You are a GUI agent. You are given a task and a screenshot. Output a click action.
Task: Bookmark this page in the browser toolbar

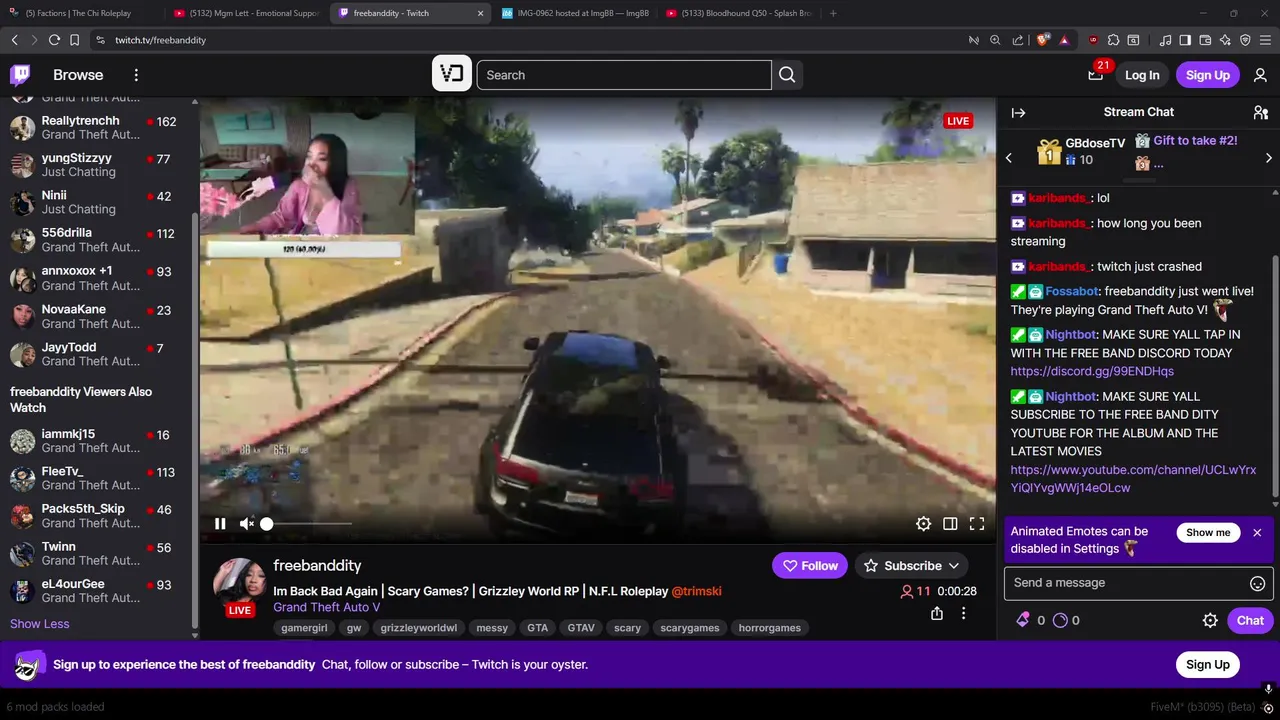74,40
